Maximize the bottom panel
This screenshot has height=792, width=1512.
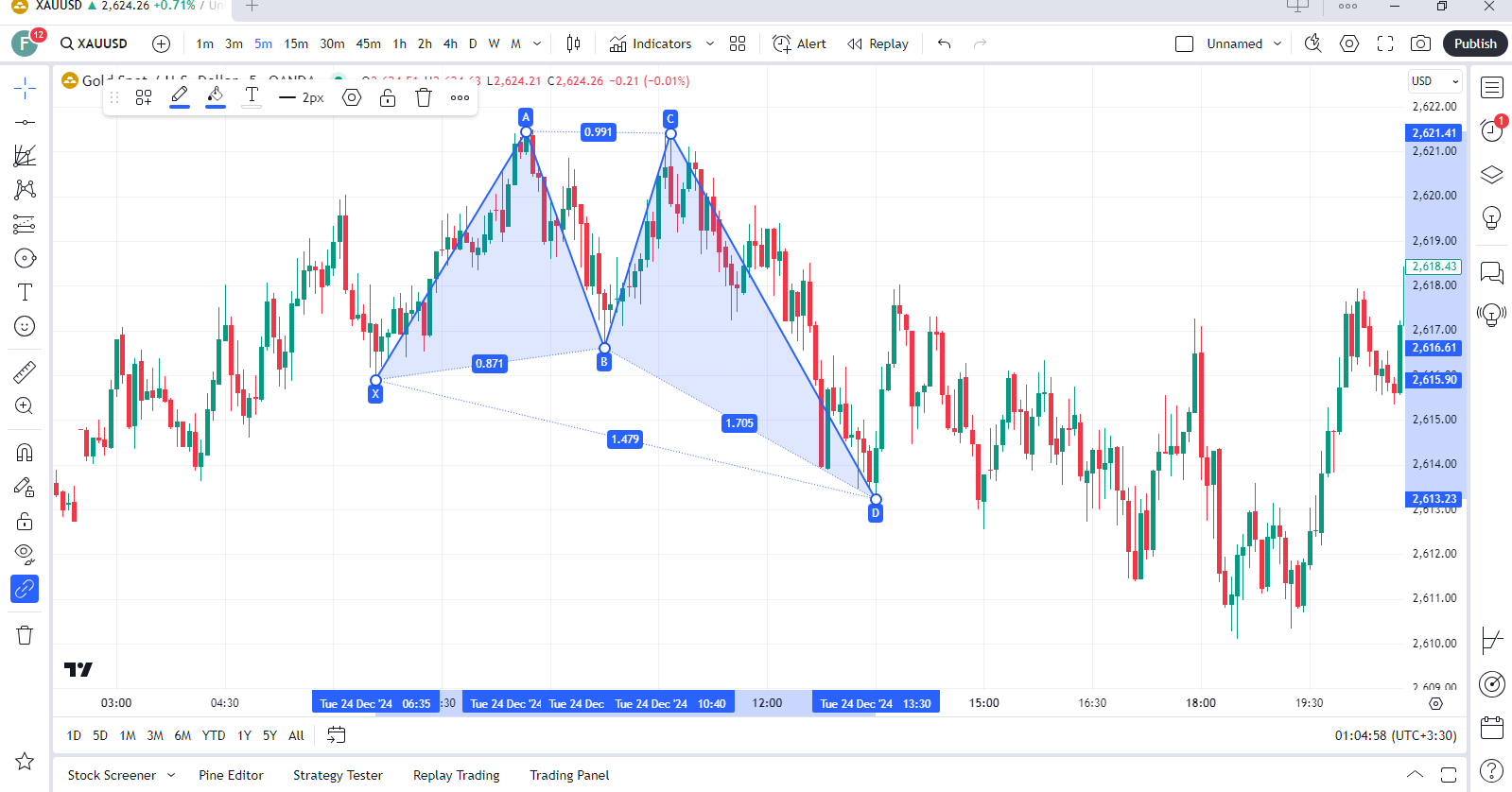pyautogui.click(x=1448, y=775)
